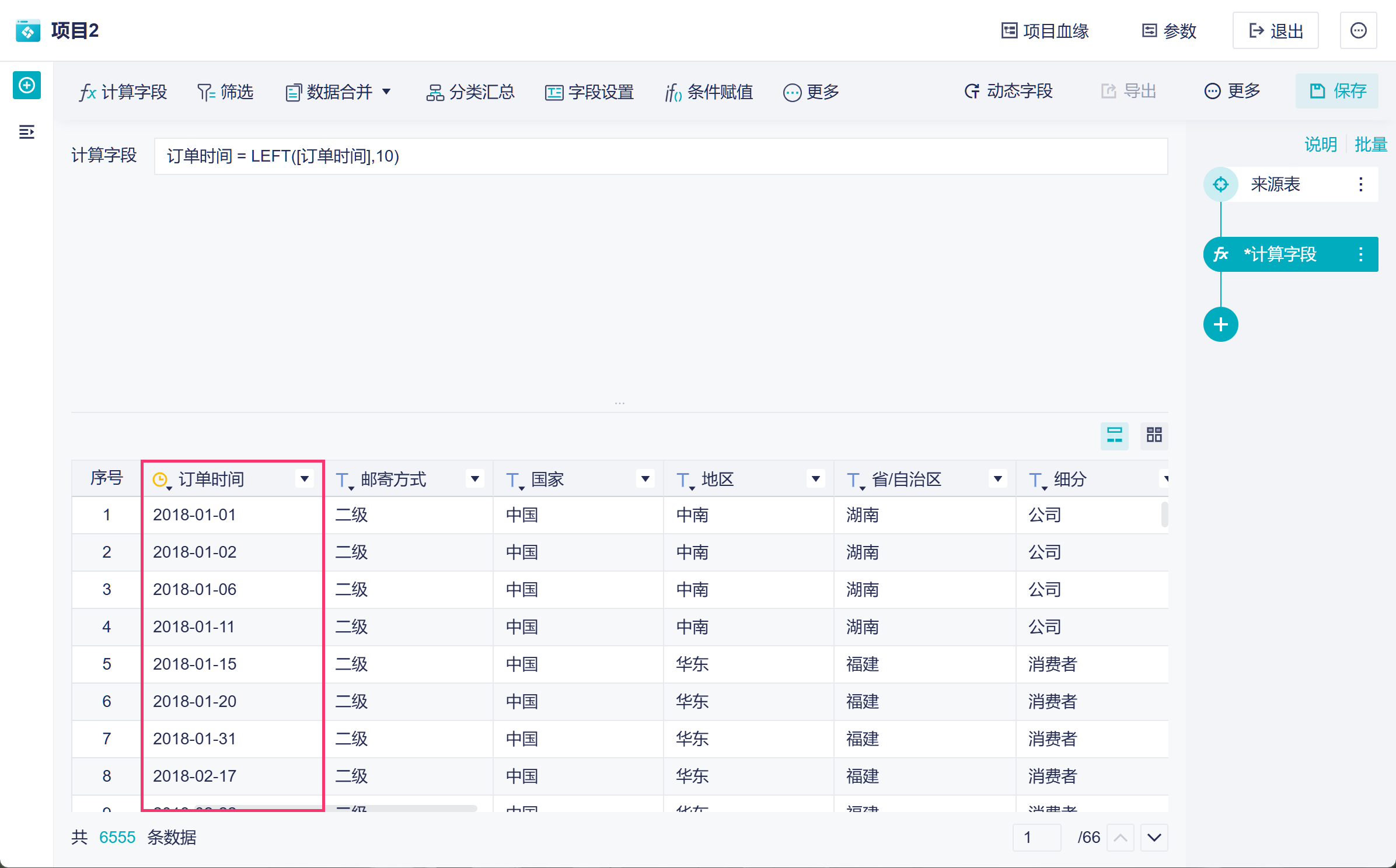Open the 条件赋值 toolbar item
This screenshot has height=868, width=1396.
point(709,92)
